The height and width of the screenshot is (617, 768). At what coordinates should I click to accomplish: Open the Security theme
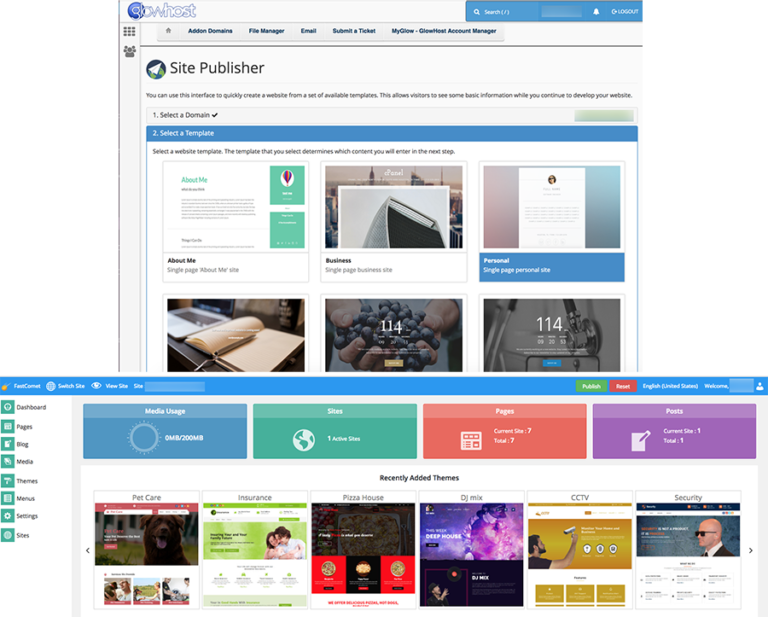688,550
